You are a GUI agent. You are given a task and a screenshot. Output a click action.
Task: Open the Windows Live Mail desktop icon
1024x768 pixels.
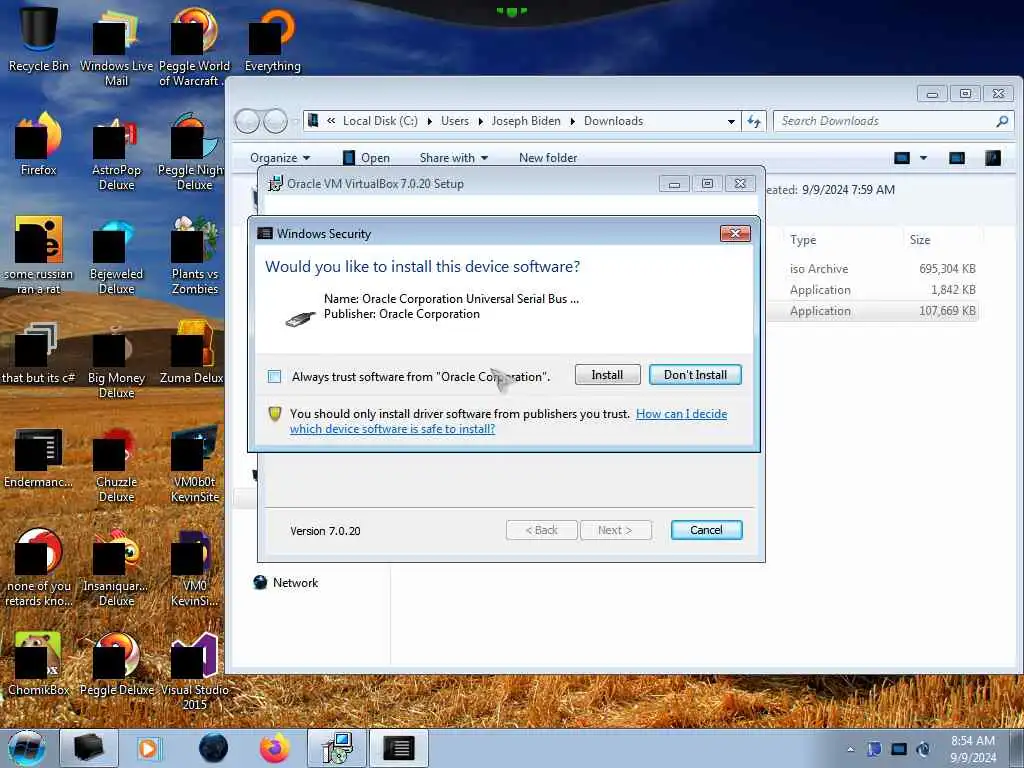pos(116,46)
